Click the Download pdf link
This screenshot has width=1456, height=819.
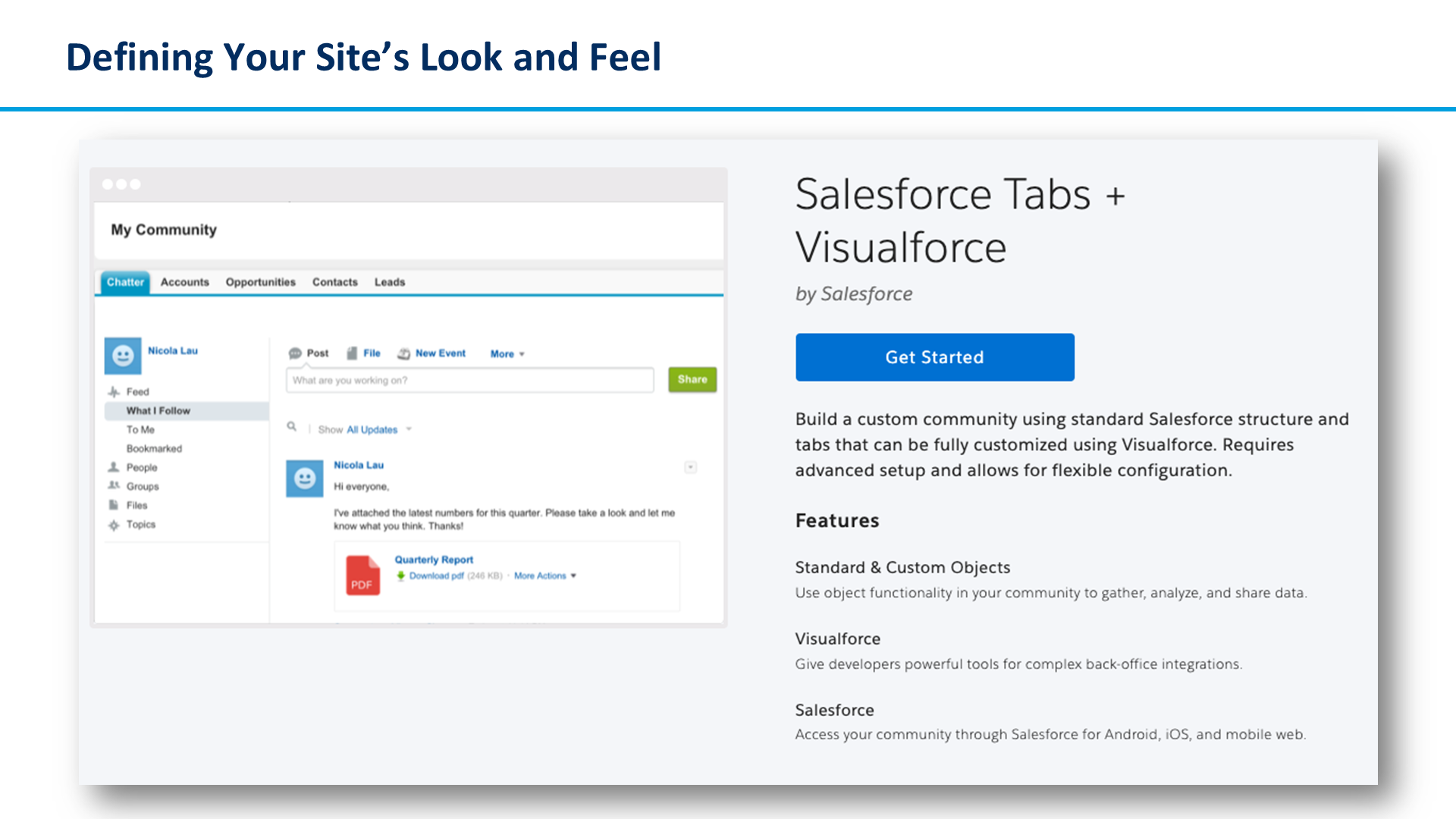tap(436, 576)
